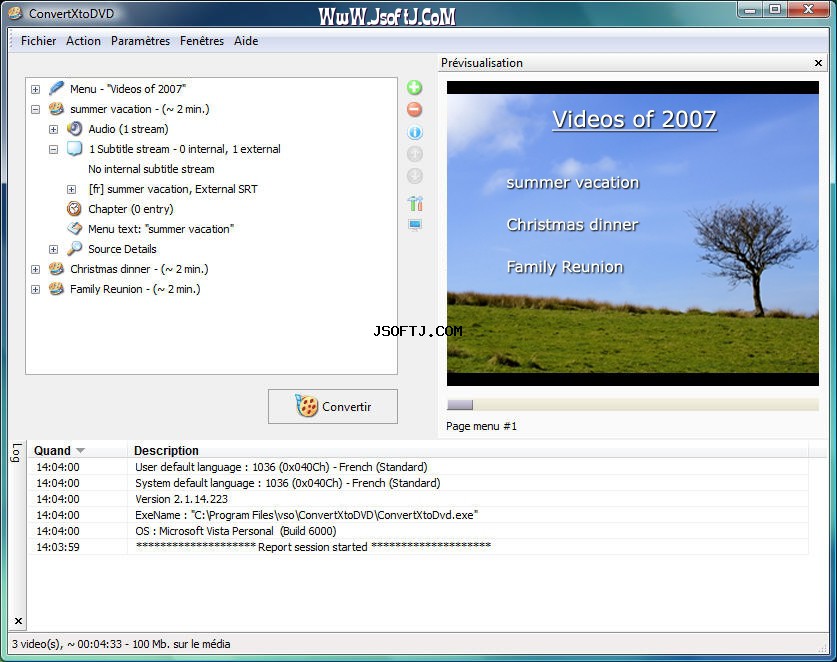The width and height of the screenshot is (837, 662).
Task: Click the film reel icon for summer vacation
Action: pyautogui.click(x=56, y=109)
